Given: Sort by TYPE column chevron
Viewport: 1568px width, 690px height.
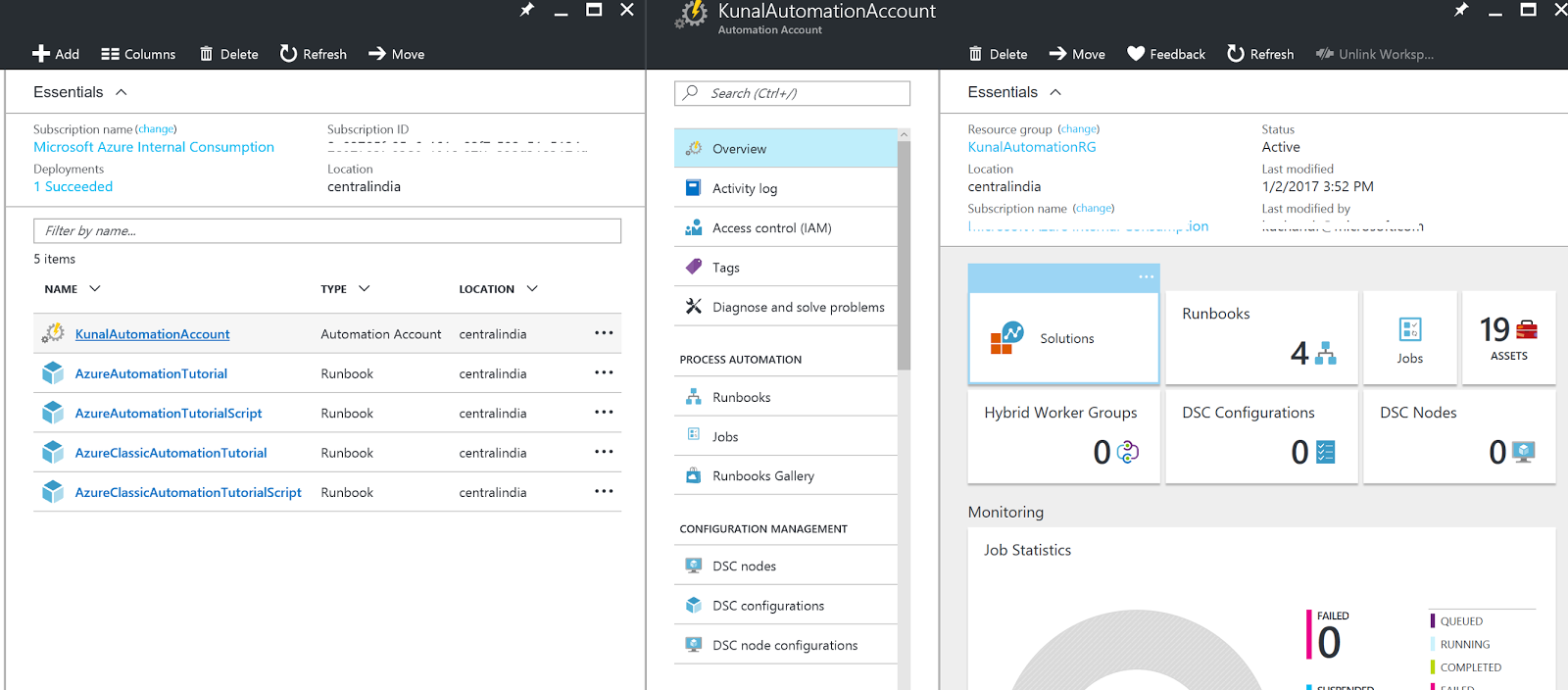Looking at the screenshot, I should pos(365,288).
